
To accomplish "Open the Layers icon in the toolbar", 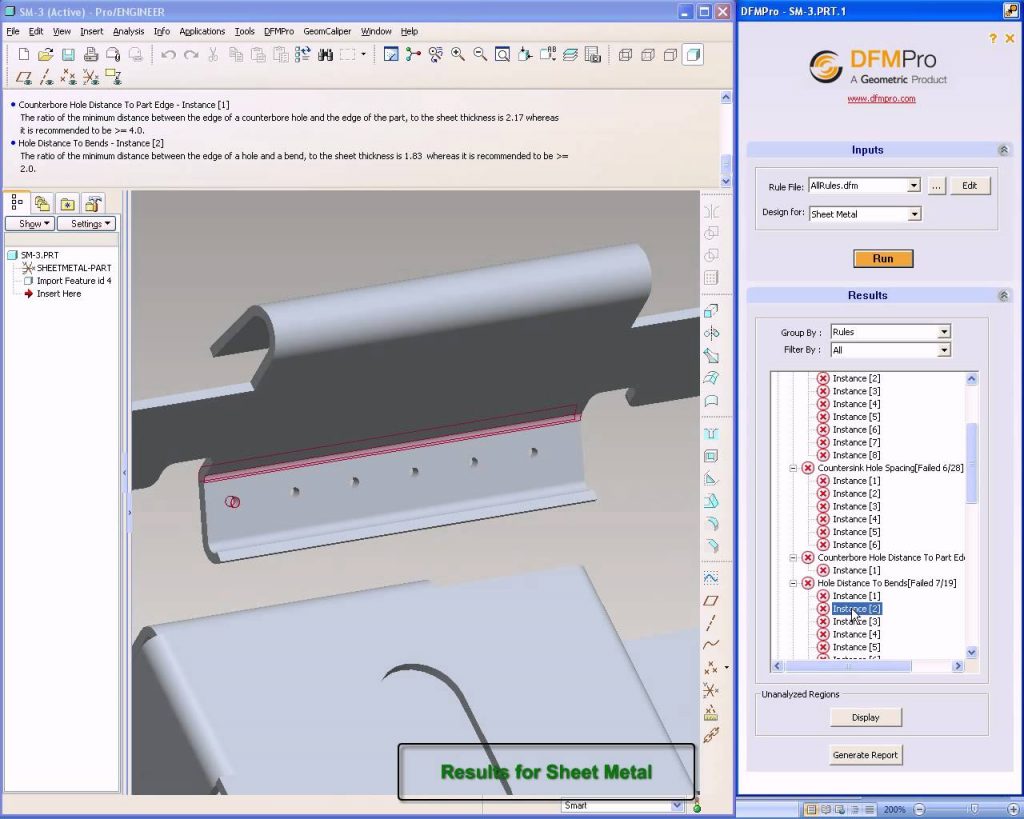I will (570, 55).
